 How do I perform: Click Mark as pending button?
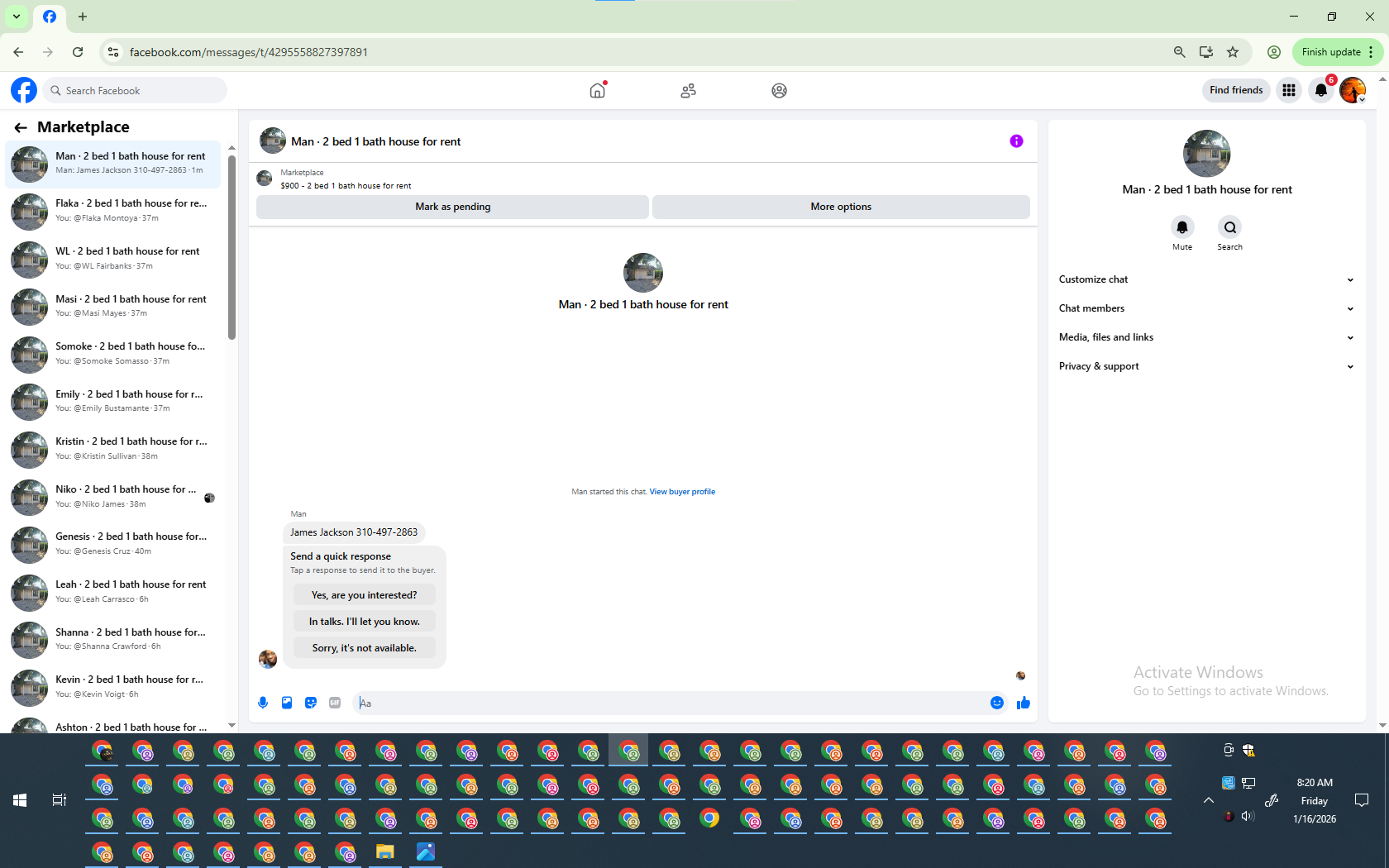(452, 207)
